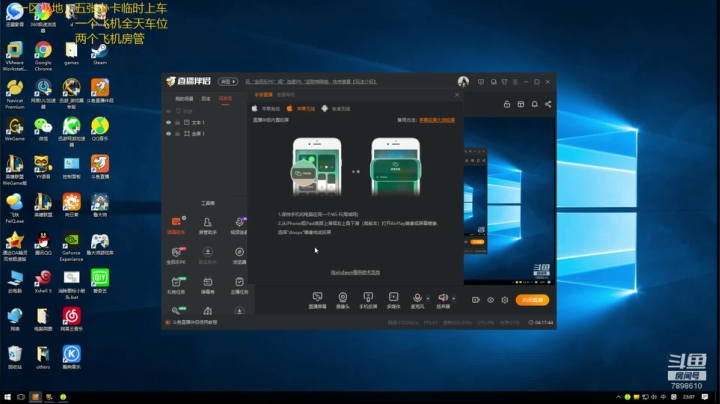Open the 全民乐PK tool icon
The image size is (720, 404).
176,256
